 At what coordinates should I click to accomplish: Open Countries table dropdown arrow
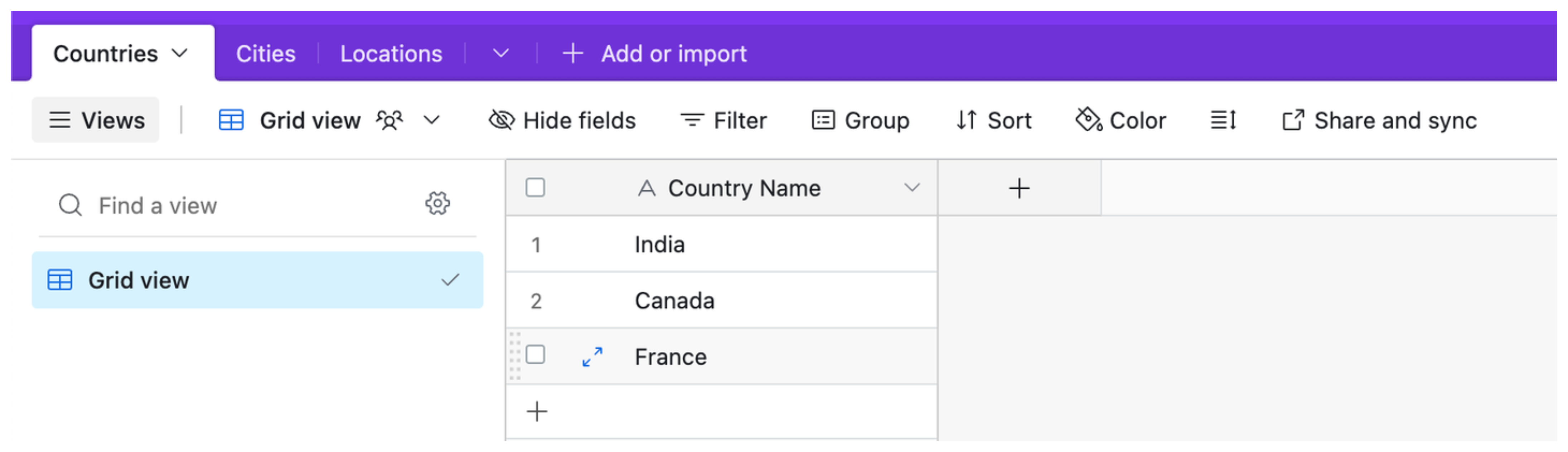click(x=180, y=54)
